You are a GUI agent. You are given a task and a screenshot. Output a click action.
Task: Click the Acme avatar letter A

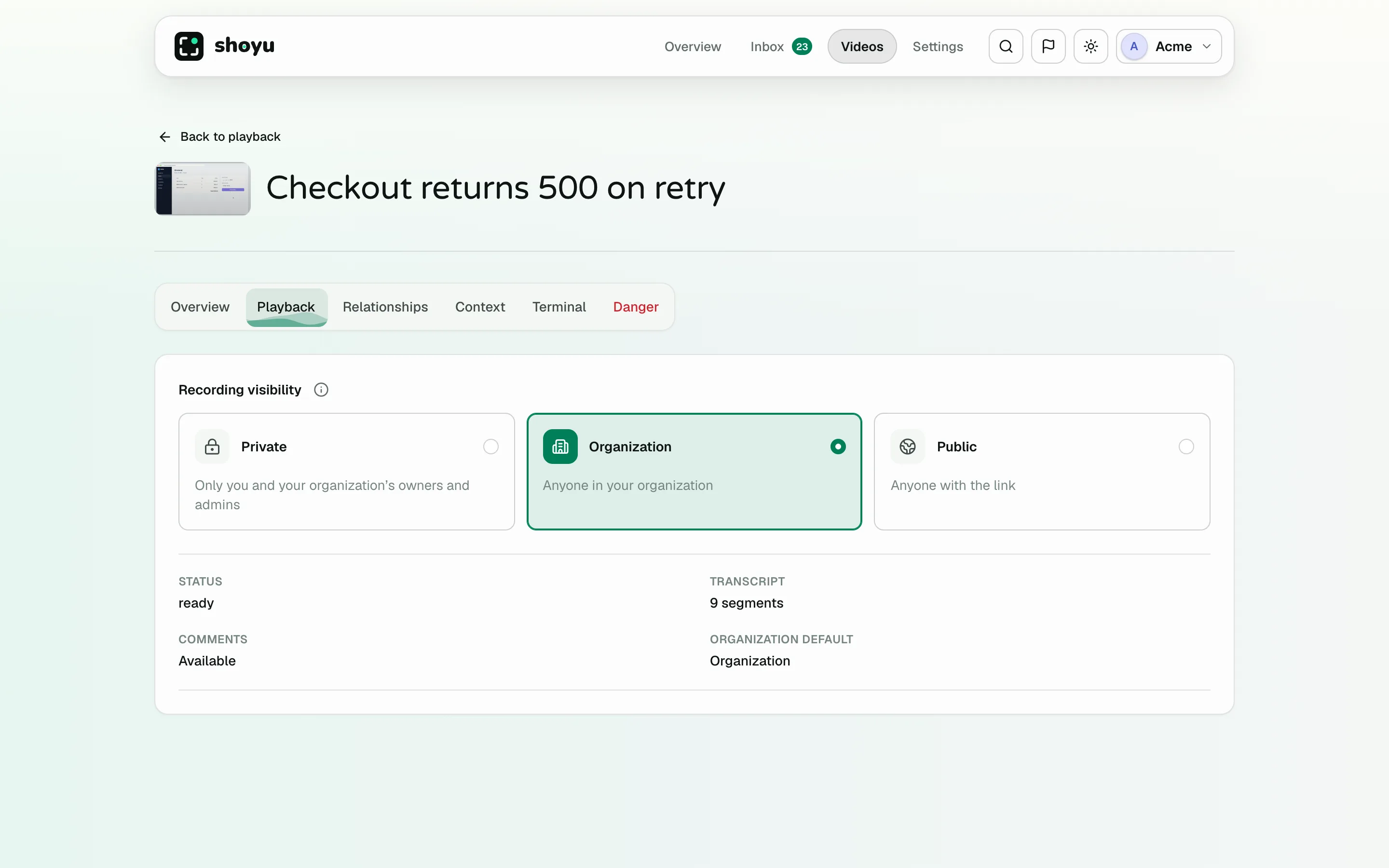[x=1133, y=46]
